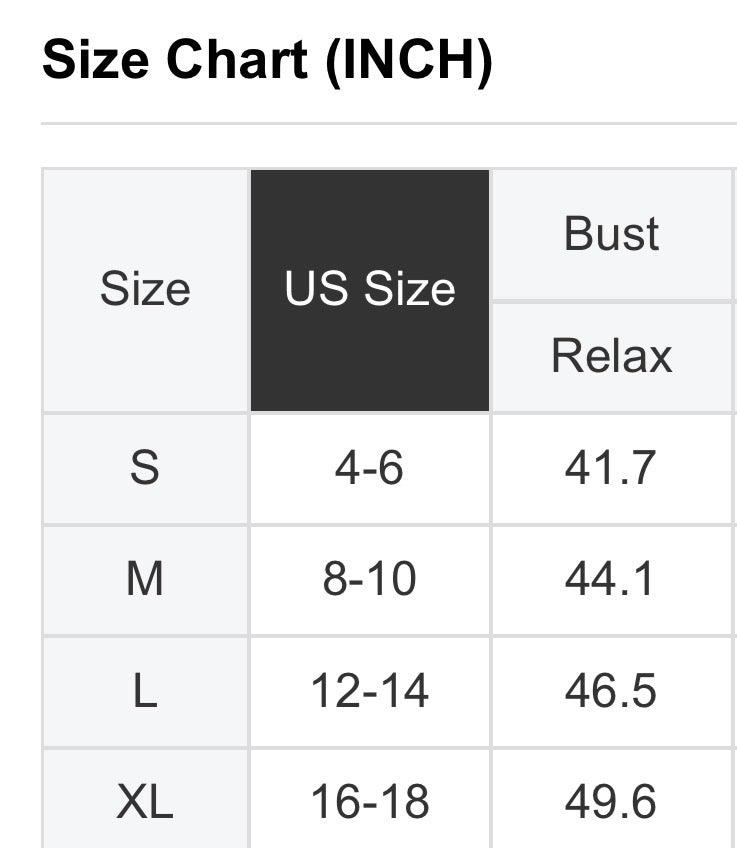Click the 'Bust' column header
This screenshot has width=737, height=848.
coord(611,234)
